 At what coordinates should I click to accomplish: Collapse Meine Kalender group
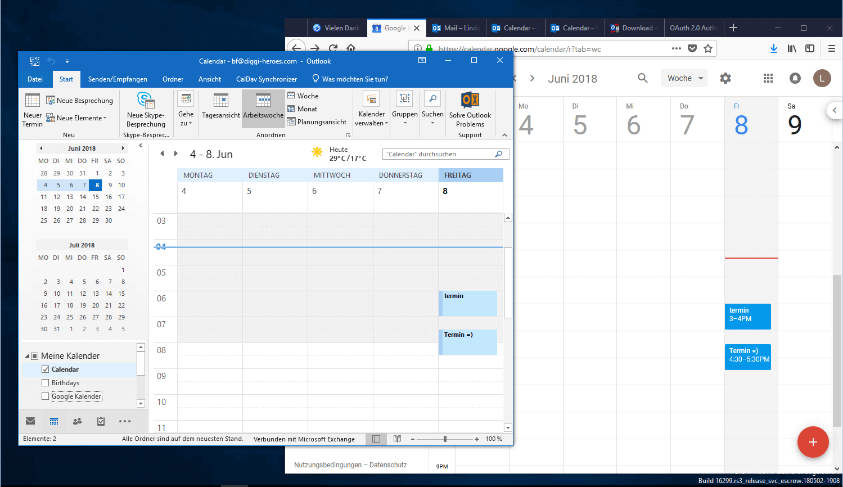(27, 356)
